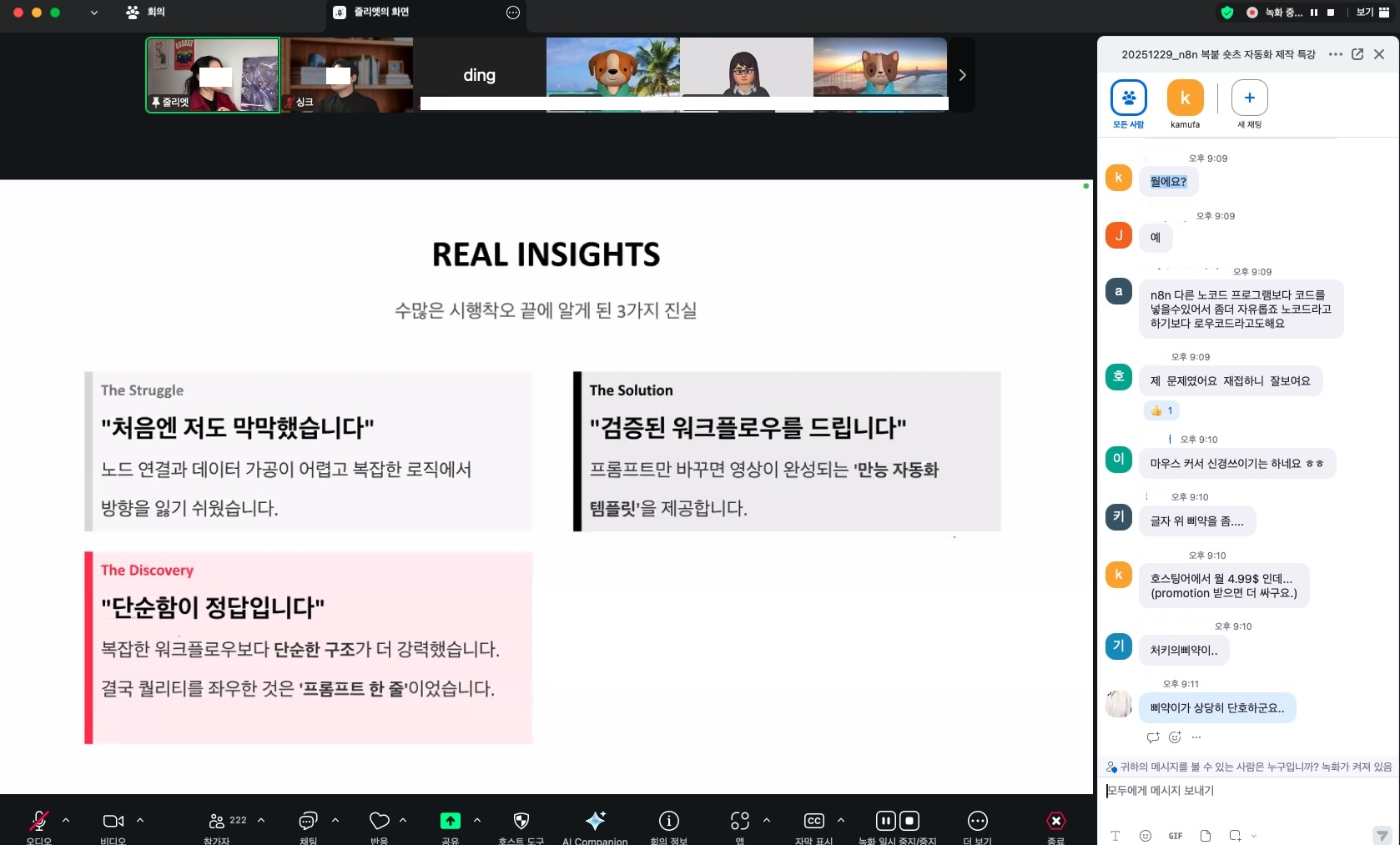Enable closed captions via CC icon
This screenshot has width=1400, height=845.
[x=813, y=822]
